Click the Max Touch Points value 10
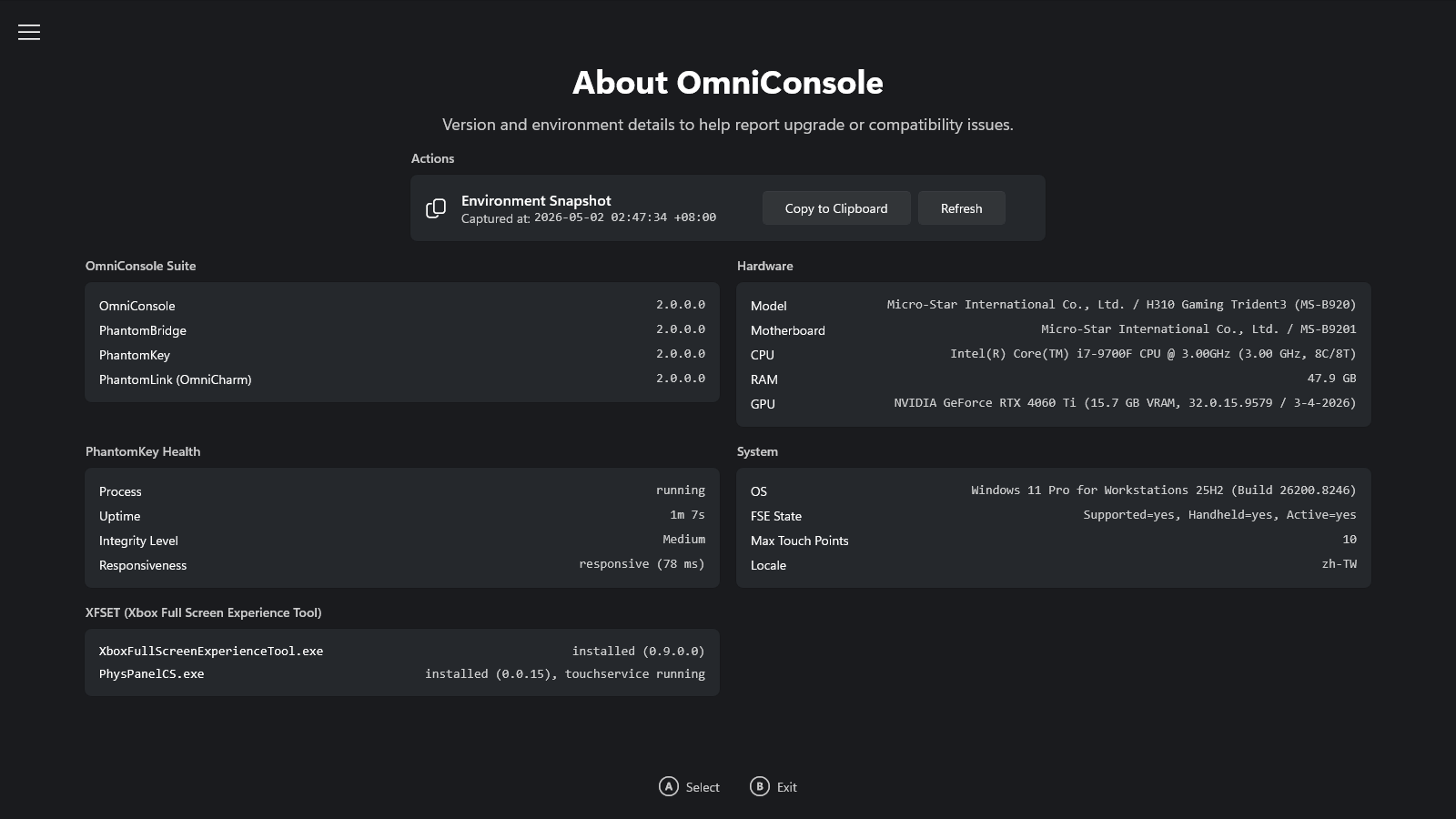 coord(1350,540)
